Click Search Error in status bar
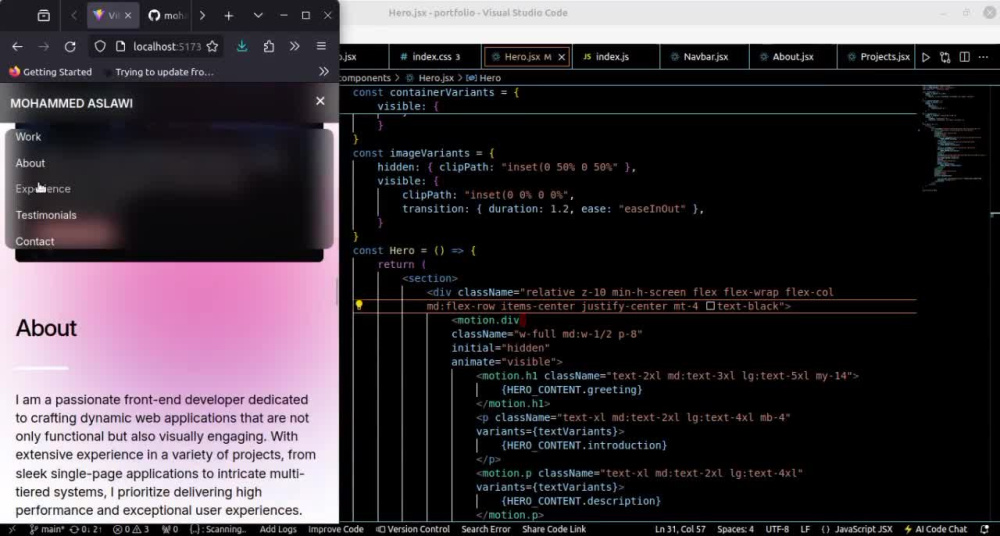This screenshot has height=536, width=1000. [x=486, y=529]
